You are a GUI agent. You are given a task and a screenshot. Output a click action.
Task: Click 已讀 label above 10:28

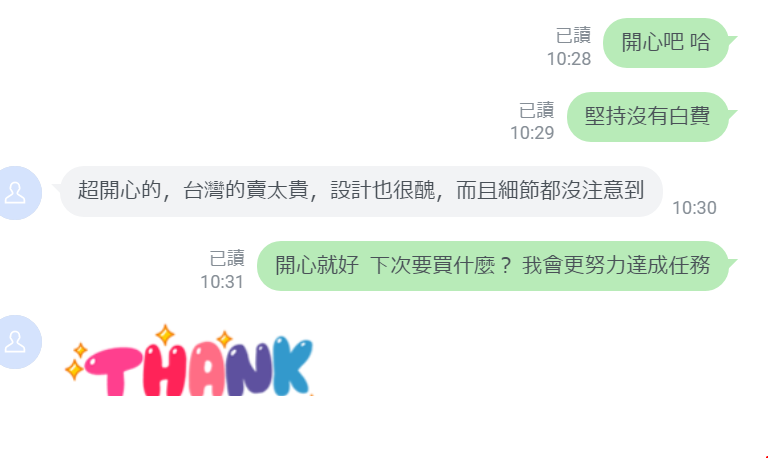coord(573,36)
